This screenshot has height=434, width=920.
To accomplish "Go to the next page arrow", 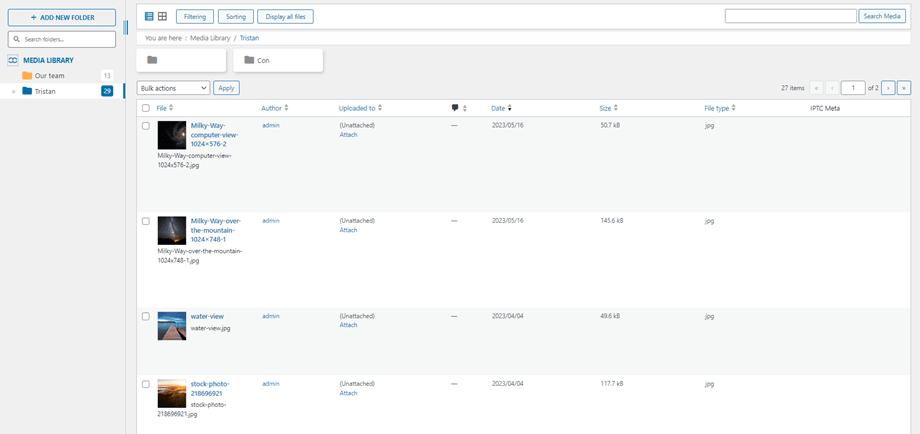I will click(x=888, y=88).
